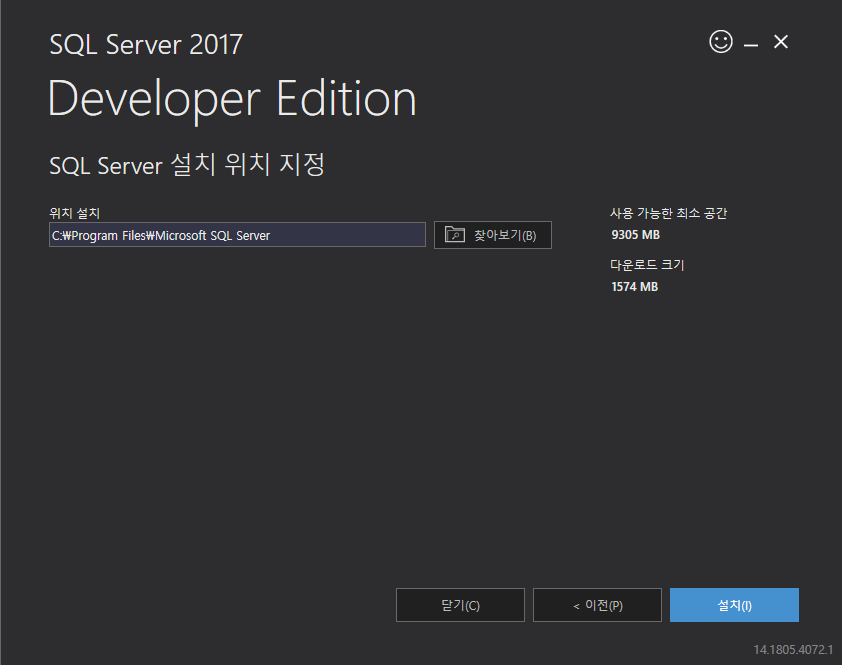Click the 위치 설치 field label
Viewport: 842px width, 665px height.
tap(75, 213)
